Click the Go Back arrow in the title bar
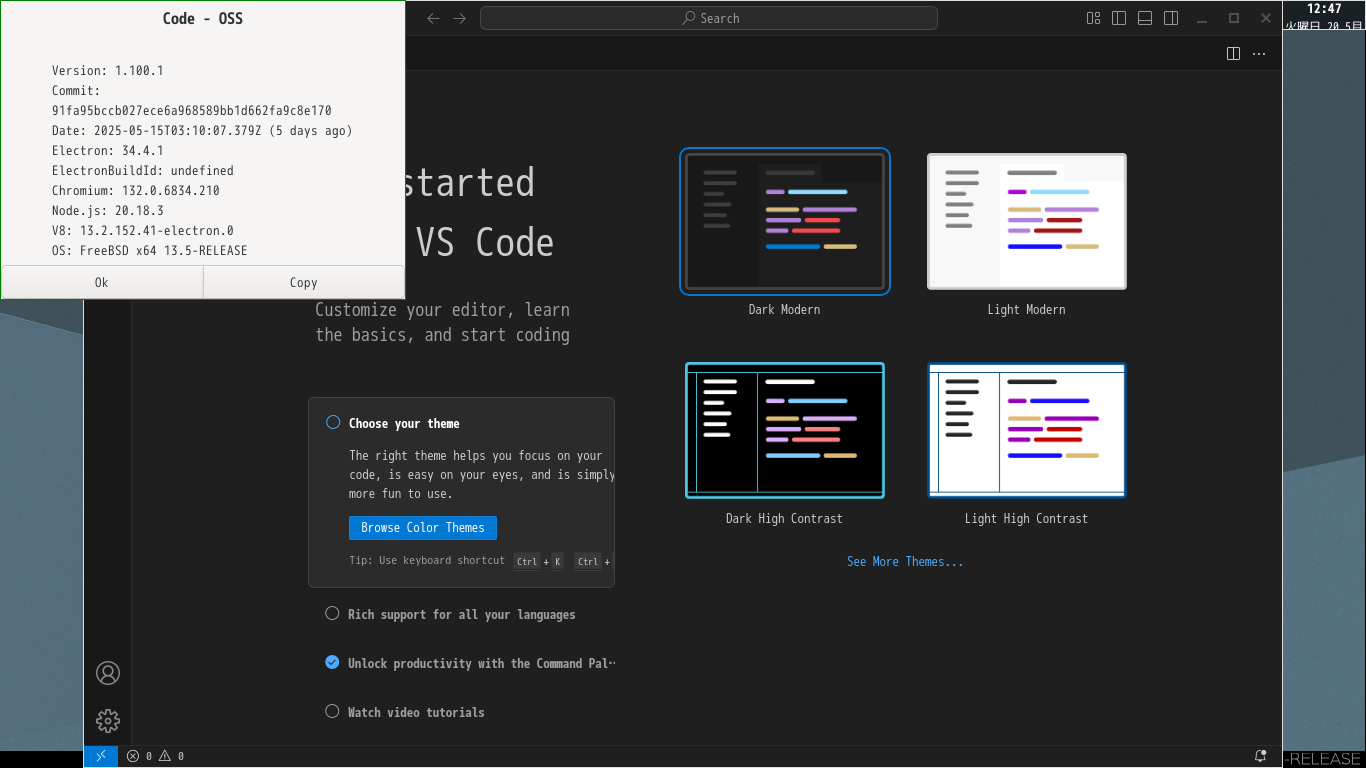 click(433, 18)
